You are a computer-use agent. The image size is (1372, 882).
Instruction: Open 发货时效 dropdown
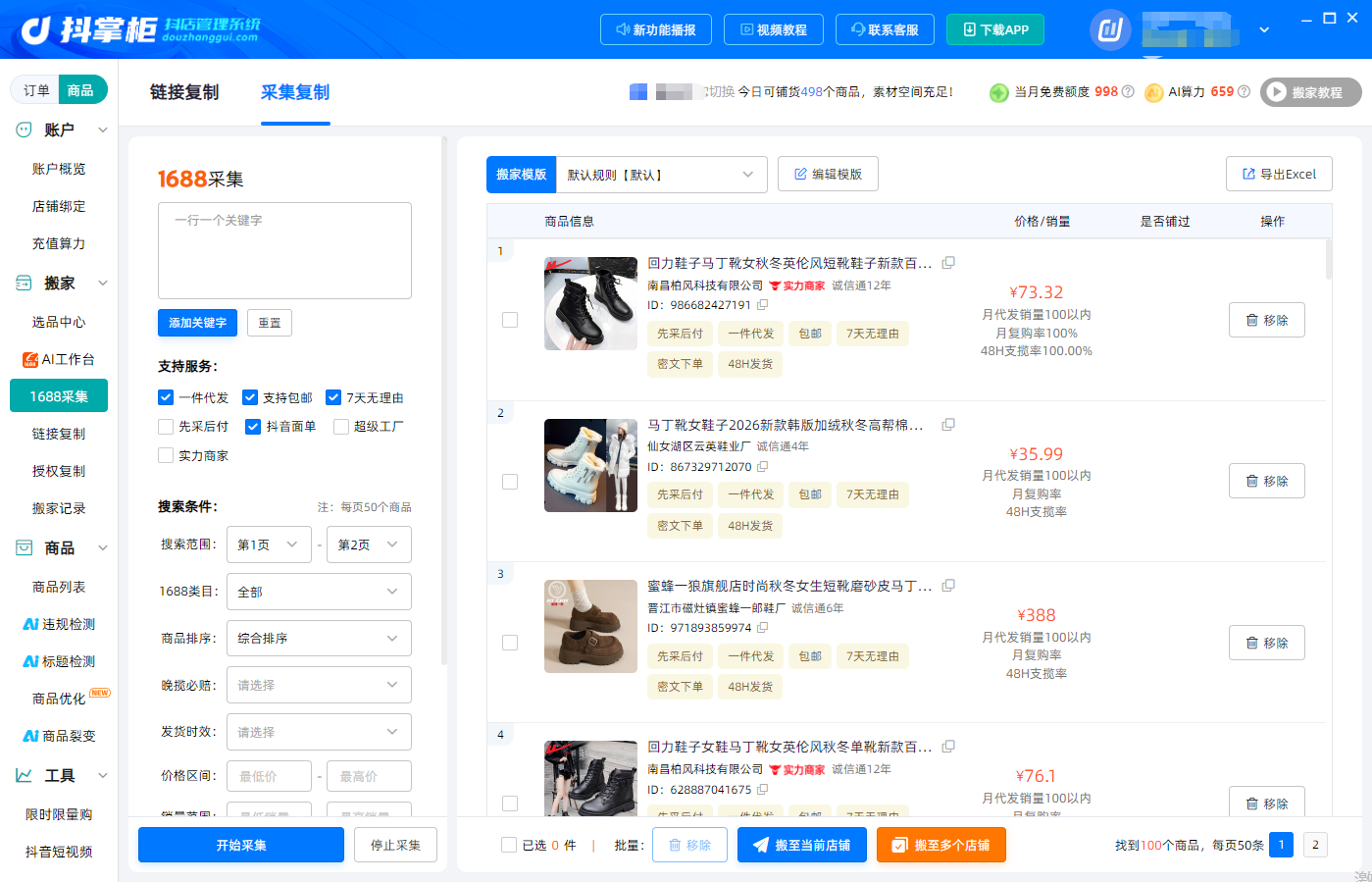point(319,732)
